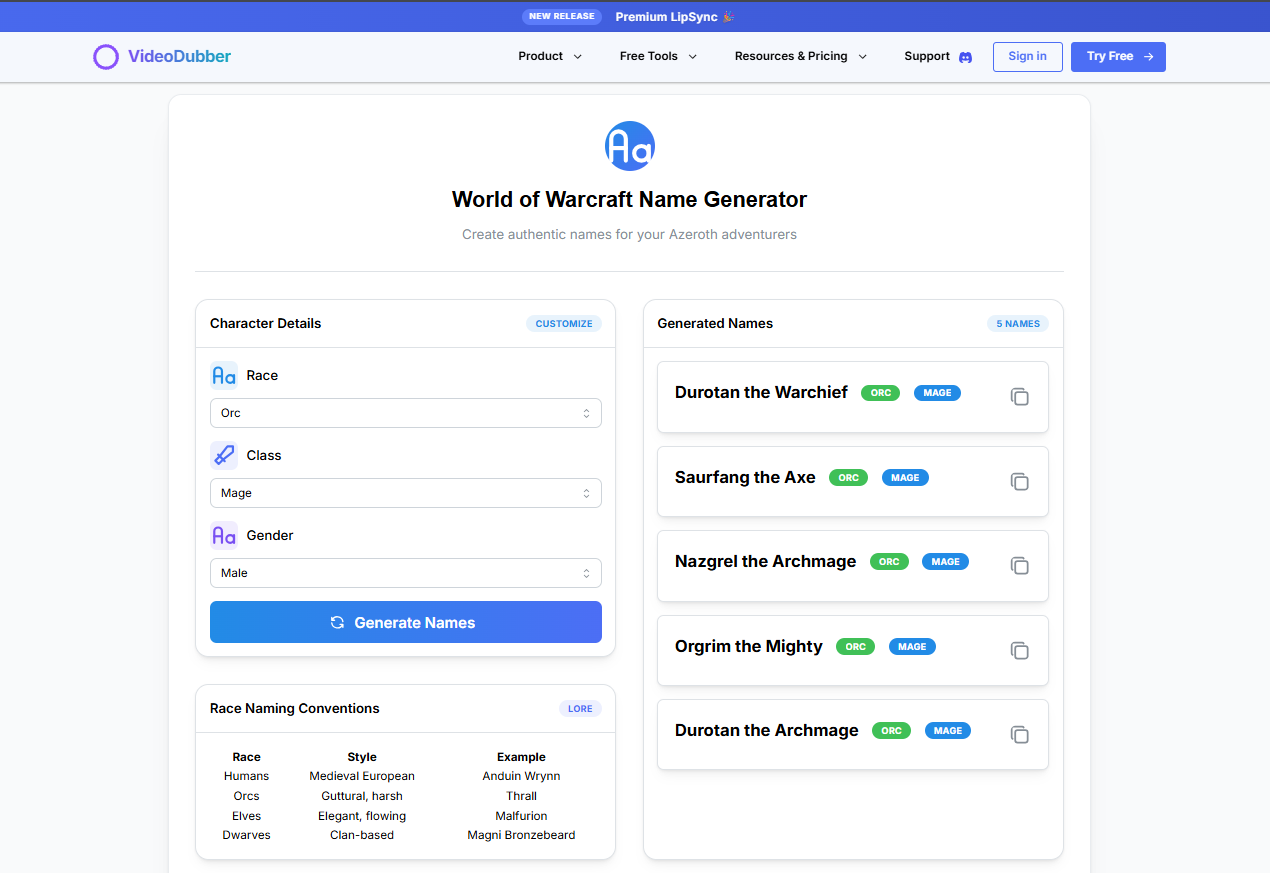
Task: Click the Dwarves row in naming conventions
Action: tap(405, 835)
